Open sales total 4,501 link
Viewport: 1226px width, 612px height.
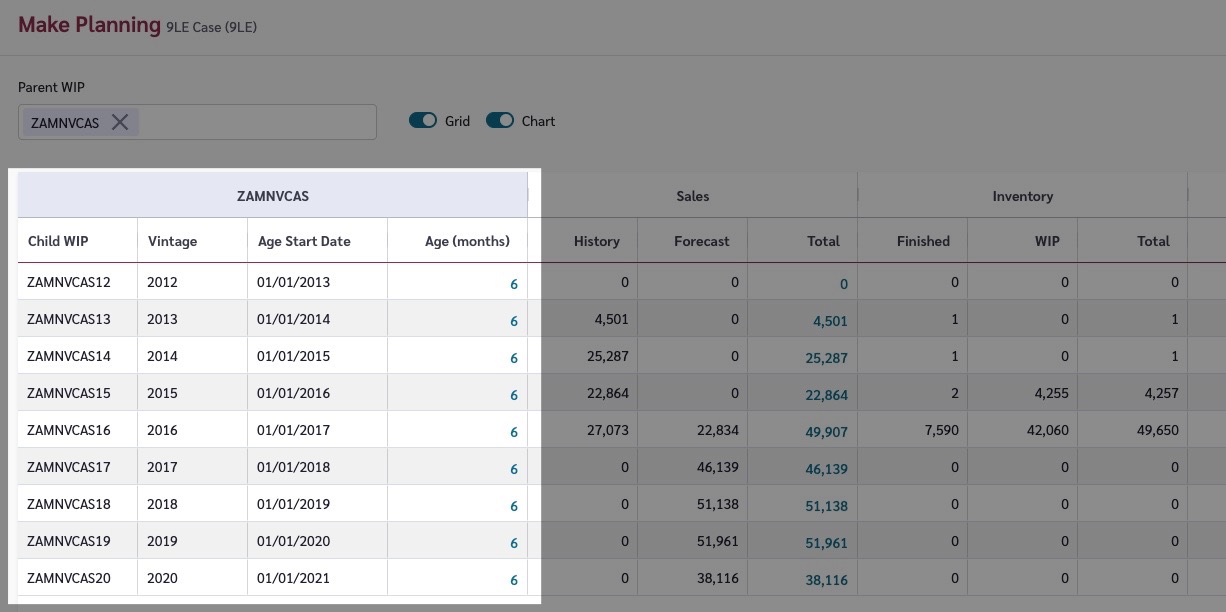830,321
